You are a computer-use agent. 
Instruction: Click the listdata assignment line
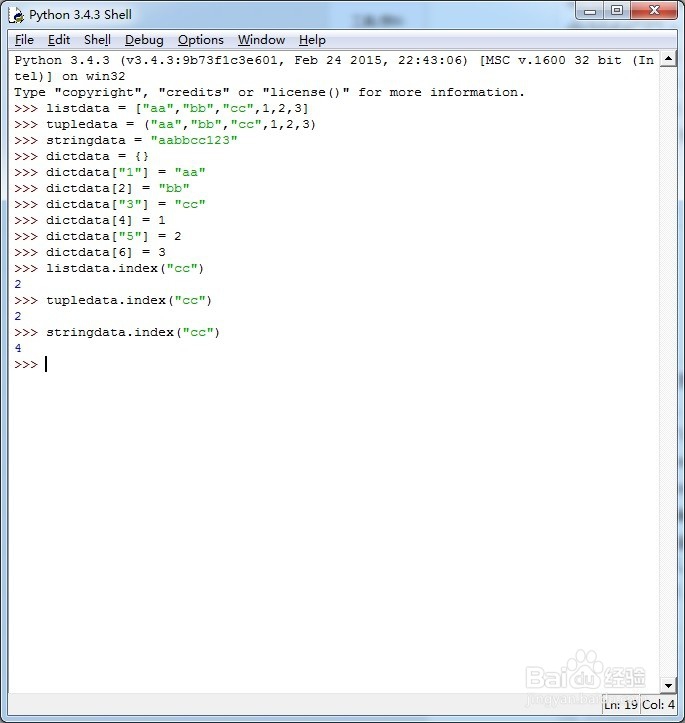pos(161,108)
